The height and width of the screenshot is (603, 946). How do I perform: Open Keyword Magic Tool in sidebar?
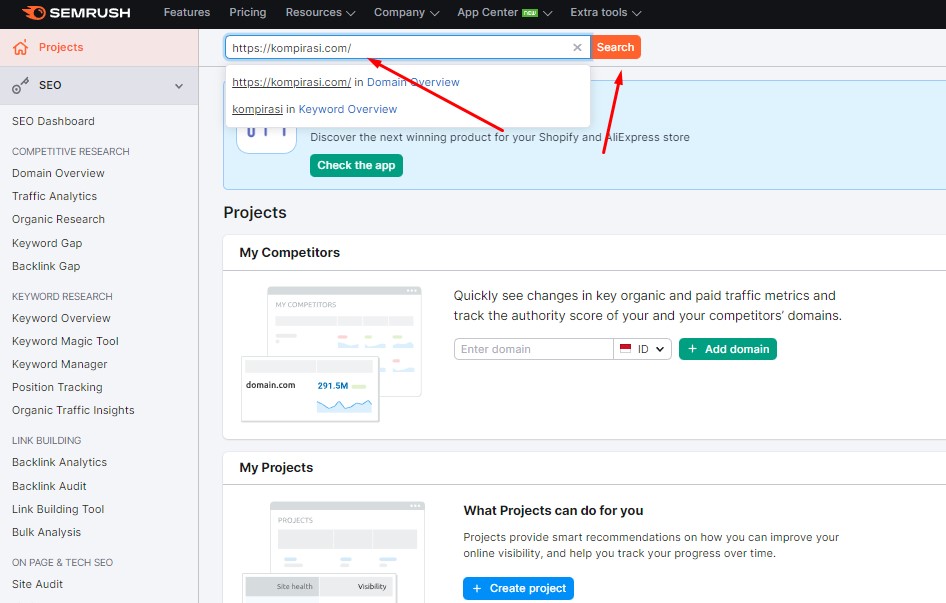pos(65,341)
